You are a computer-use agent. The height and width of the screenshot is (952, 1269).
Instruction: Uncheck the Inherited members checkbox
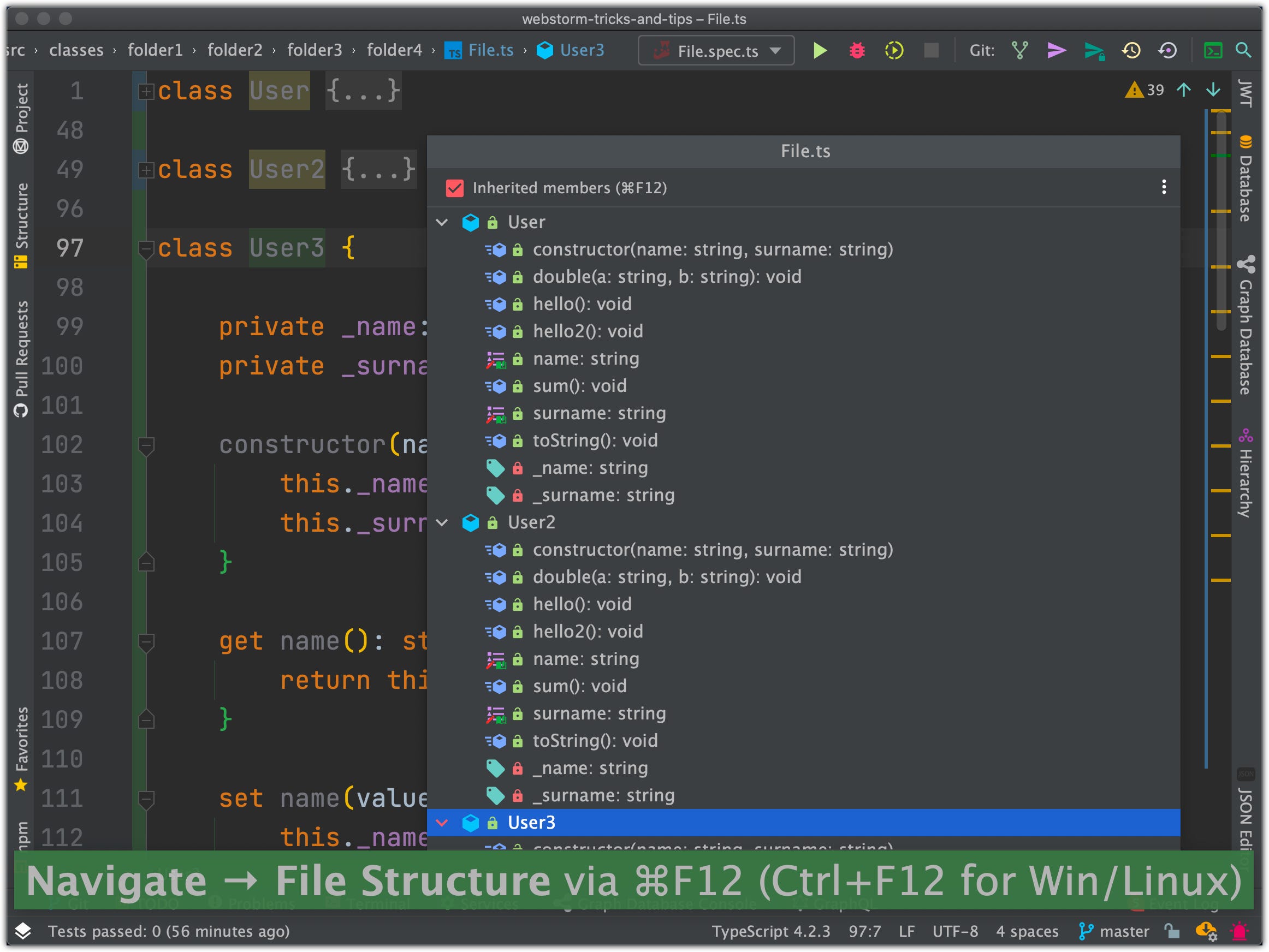[x=454, y=188]
